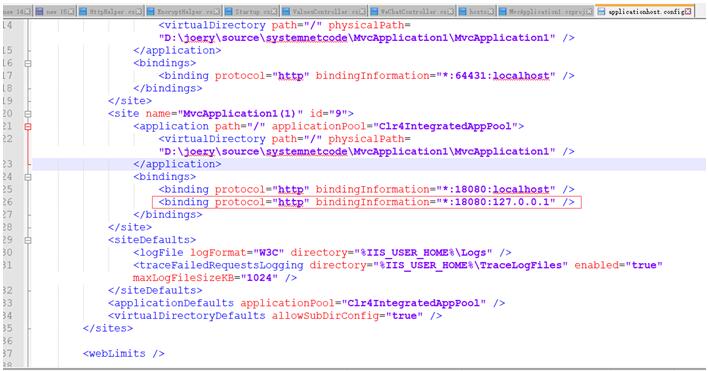Image resolution: width=708 pixels, height=371 pixels.
Task: Open the MvcApplication1.csproj tab
Action: 546,11
